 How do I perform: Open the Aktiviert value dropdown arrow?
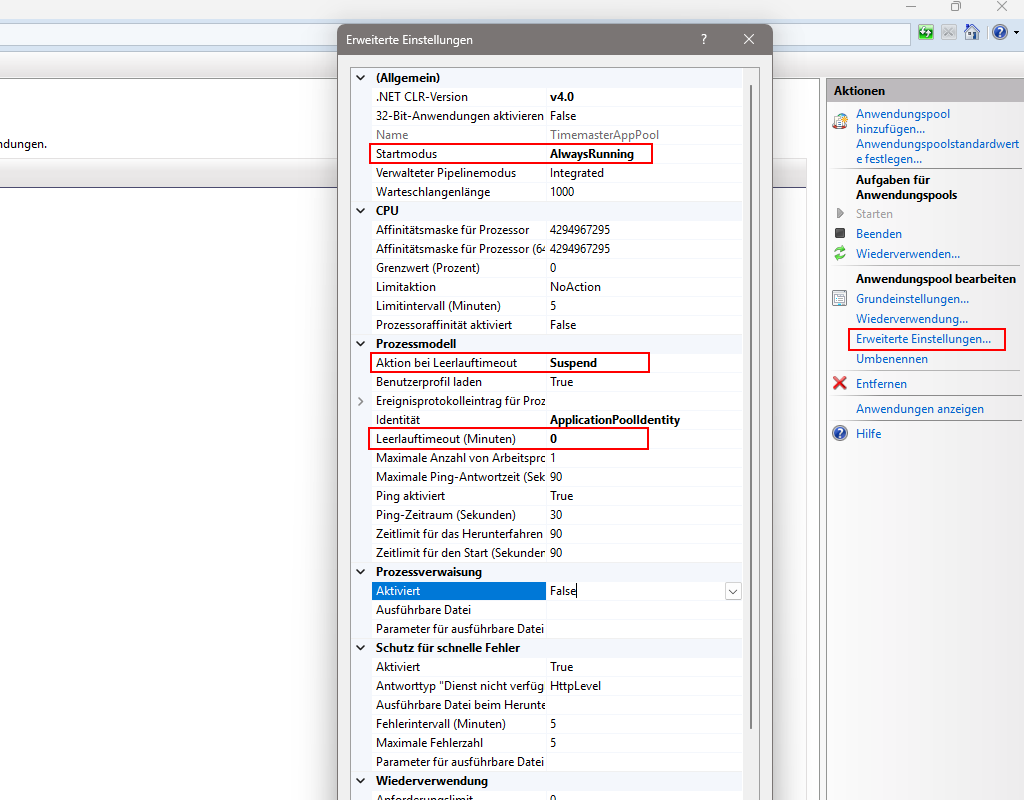[733, 591]
